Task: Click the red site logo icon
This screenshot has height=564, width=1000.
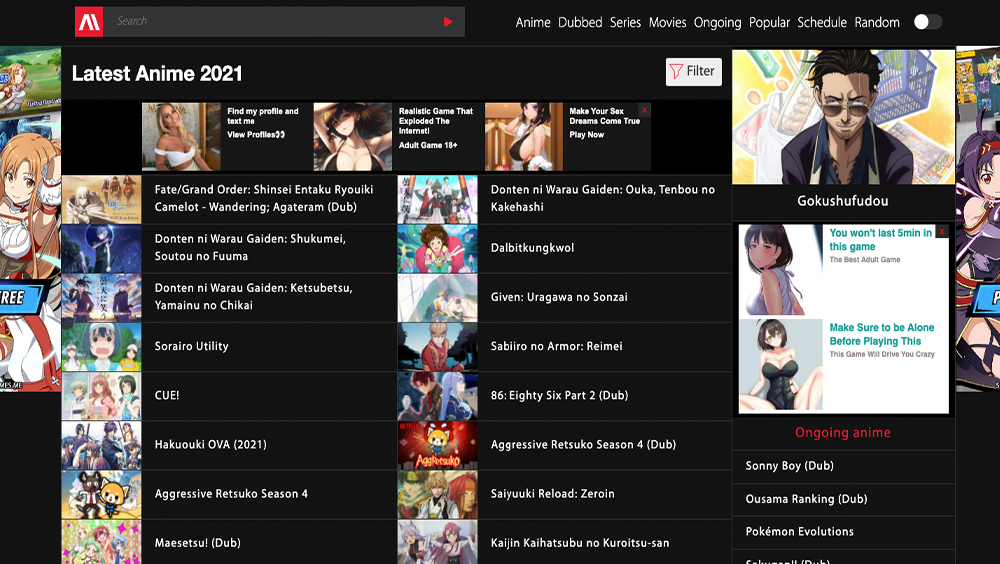Action: tap(89, 22)
